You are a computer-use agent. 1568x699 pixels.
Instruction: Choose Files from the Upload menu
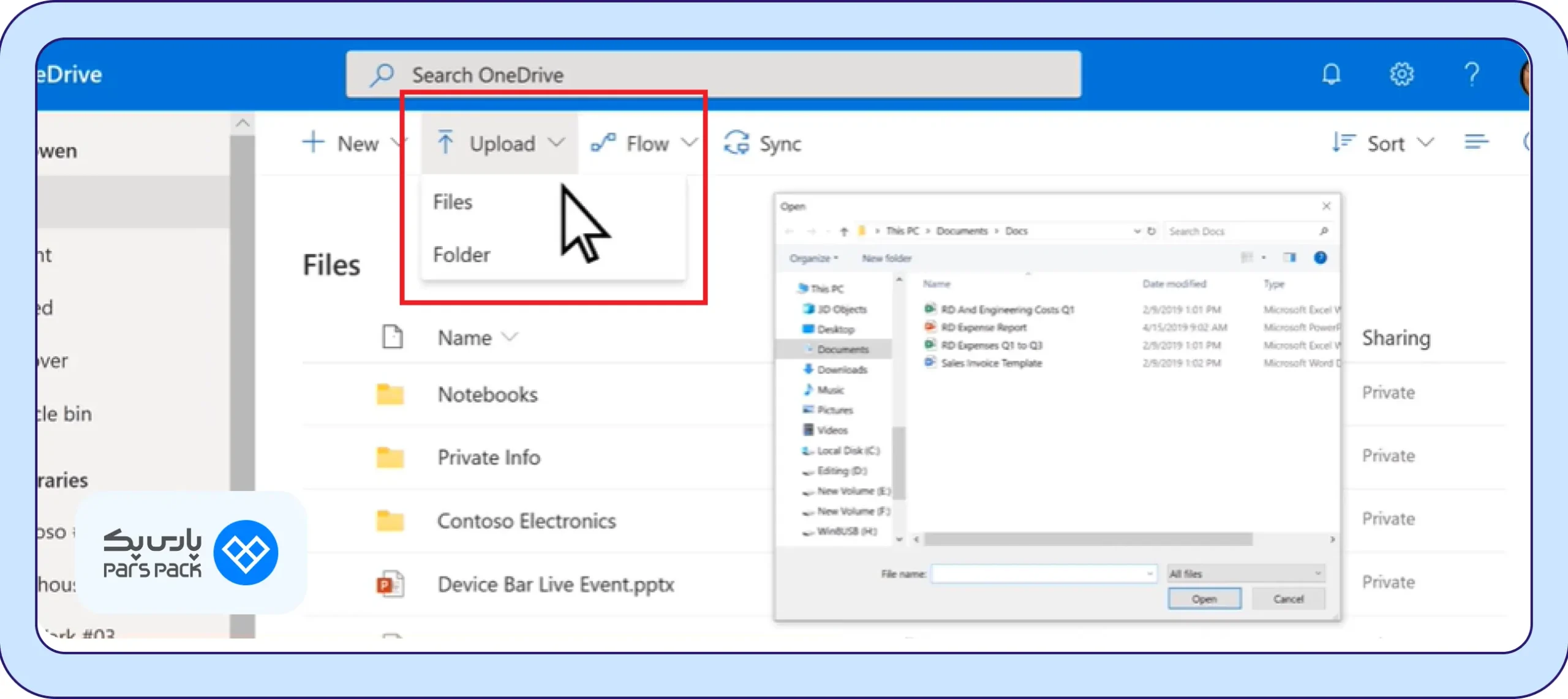pyautogui.click(x=453, y=202)
